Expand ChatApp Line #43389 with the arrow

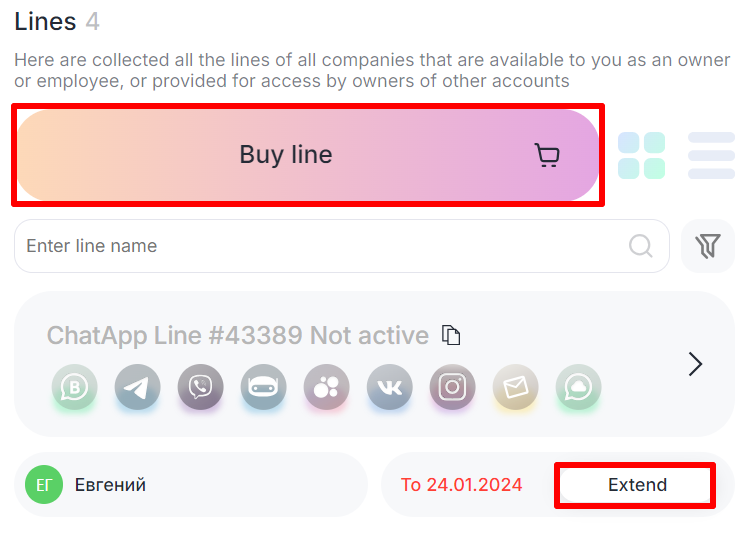tap(696, 364)
